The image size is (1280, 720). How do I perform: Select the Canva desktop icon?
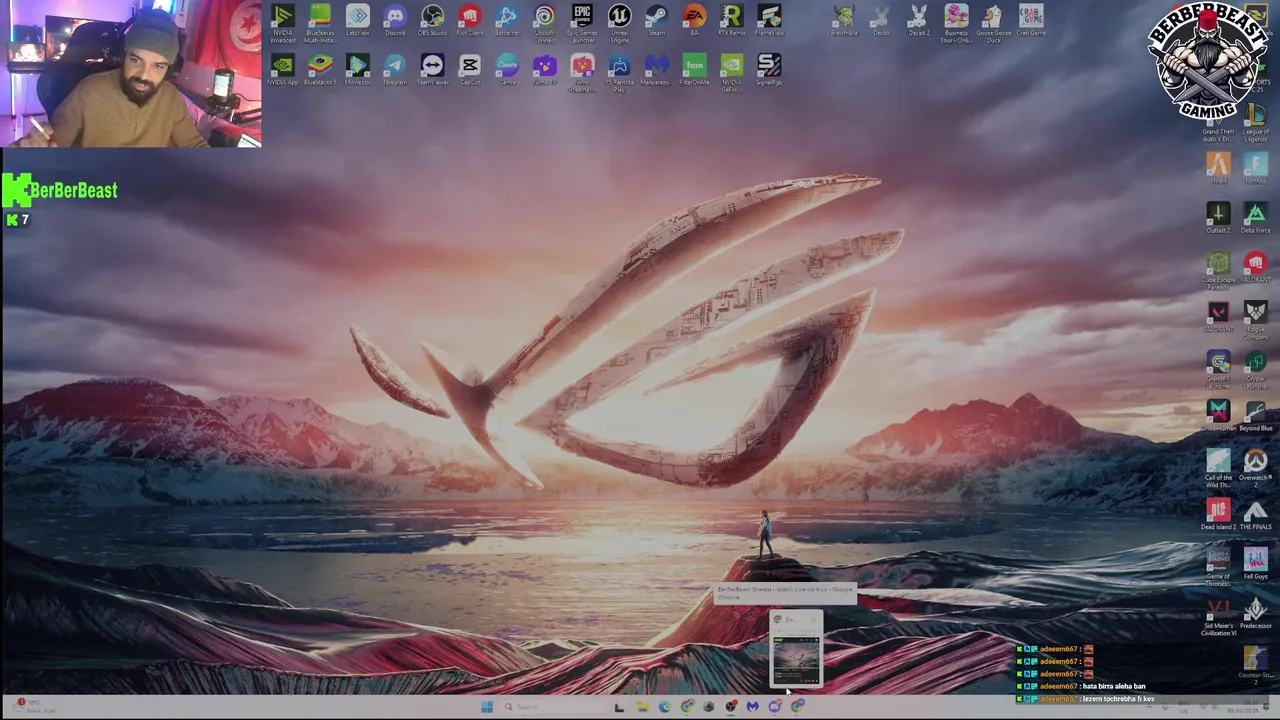(507, 70)
